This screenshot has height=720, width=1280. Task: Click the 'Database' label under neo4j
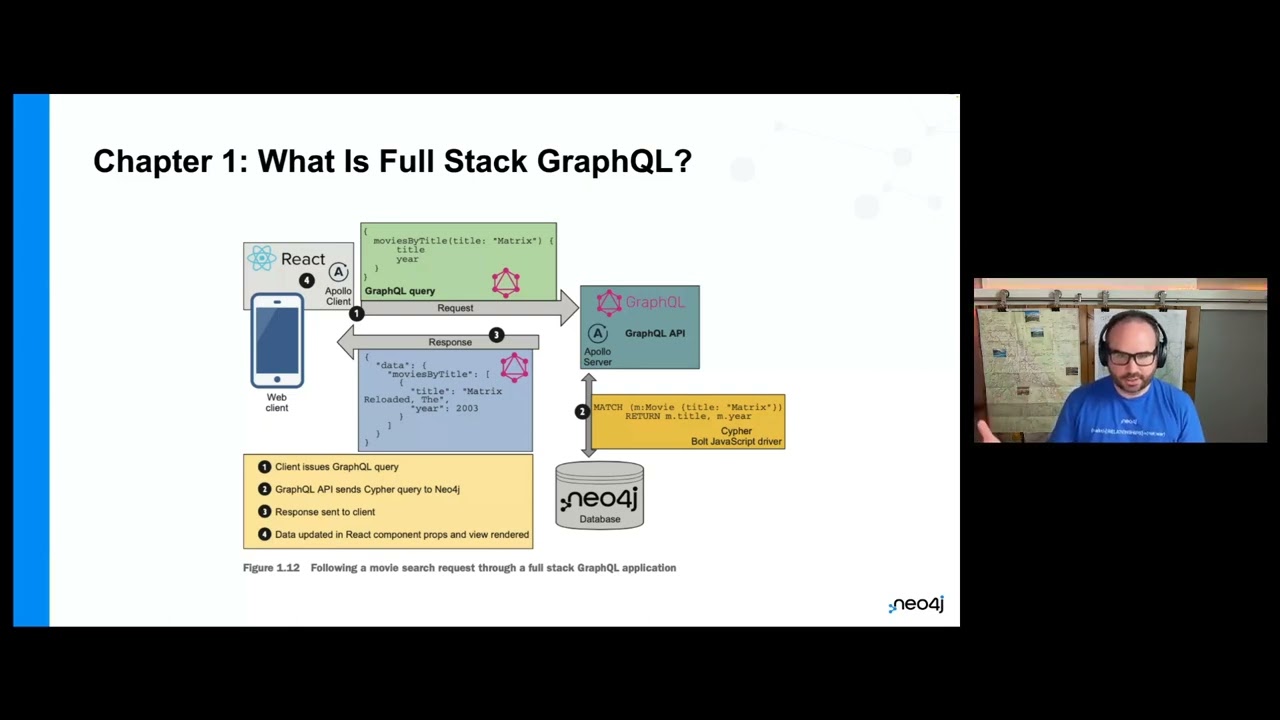[600, 519]
